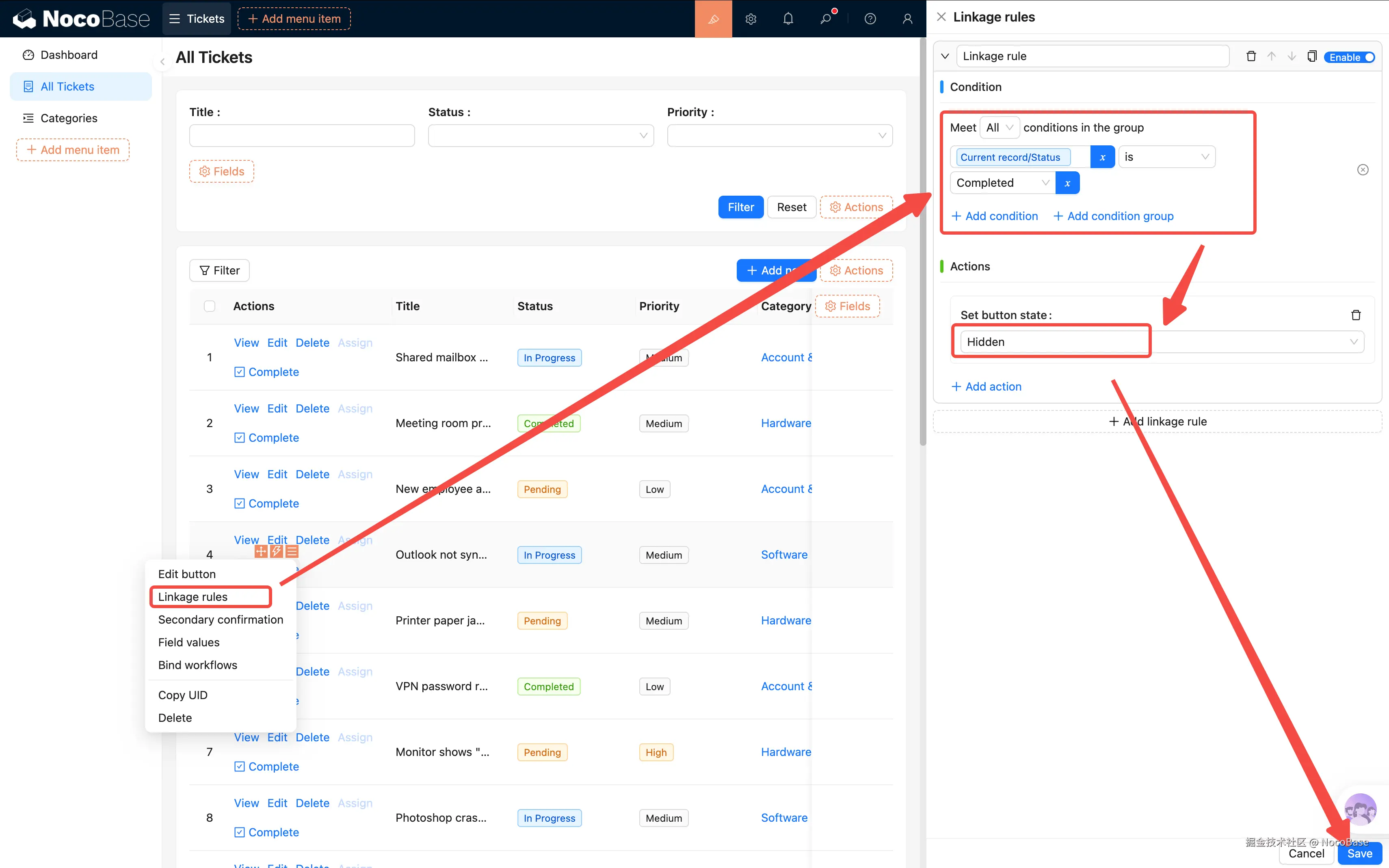Collapse the linkage rule with chevron

pos(945,56)
